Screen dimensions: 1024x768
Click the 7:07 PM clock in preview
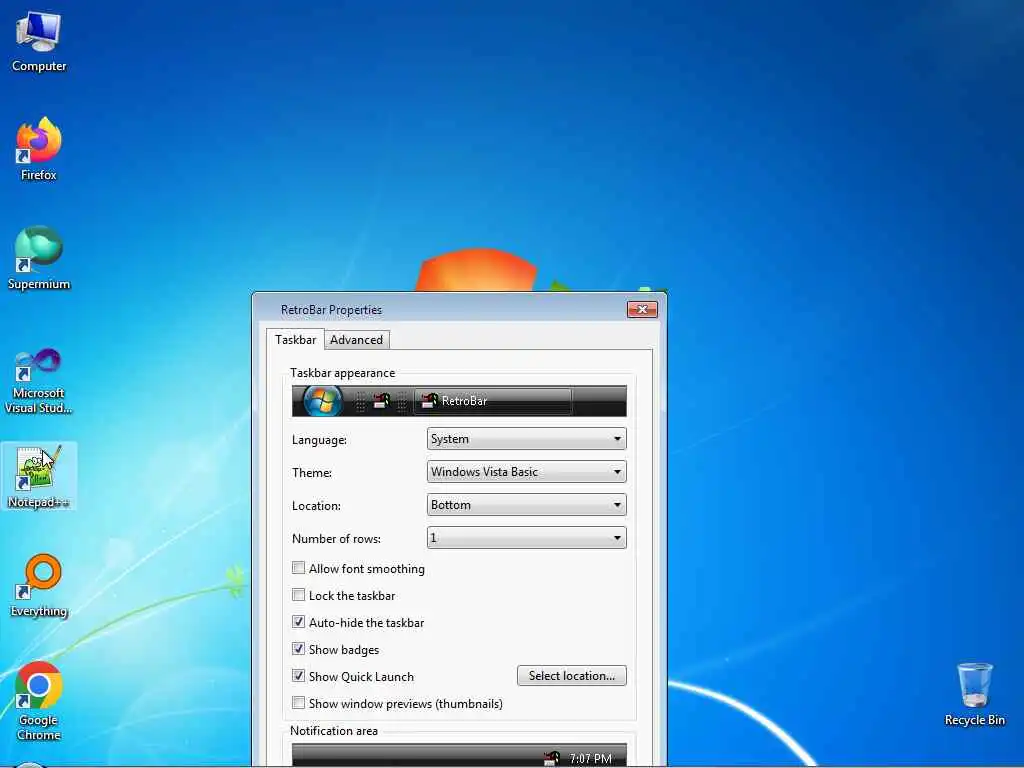pos(590,759)
